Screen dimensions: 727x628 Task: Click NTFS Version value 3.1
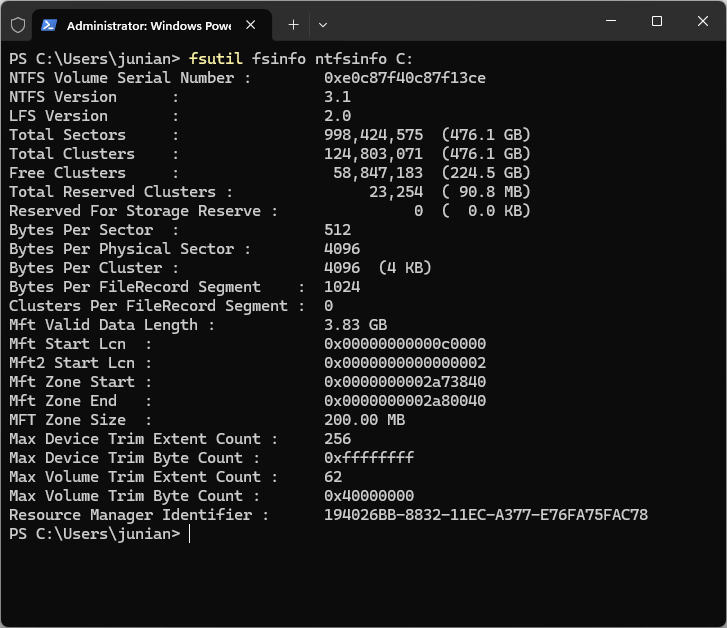point(338,97)
